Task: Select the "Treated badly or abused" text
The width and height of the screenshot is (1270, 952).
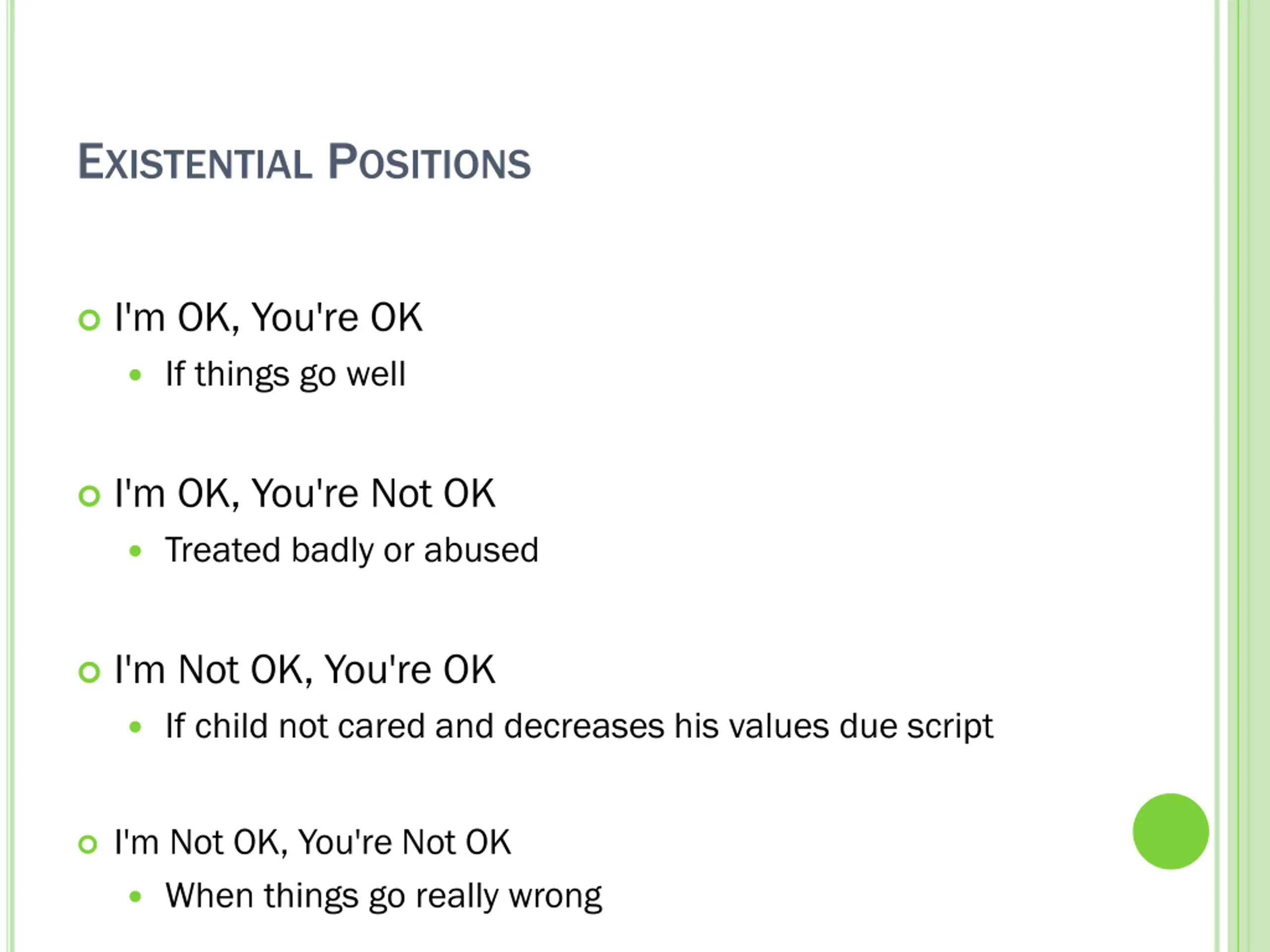Action: (351, 550)
